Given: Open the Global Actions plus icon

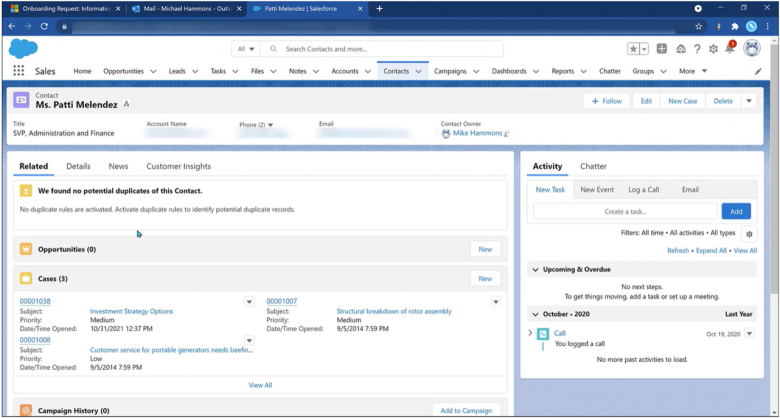Looking at the screenshot, I should click(x=662, y=49).
